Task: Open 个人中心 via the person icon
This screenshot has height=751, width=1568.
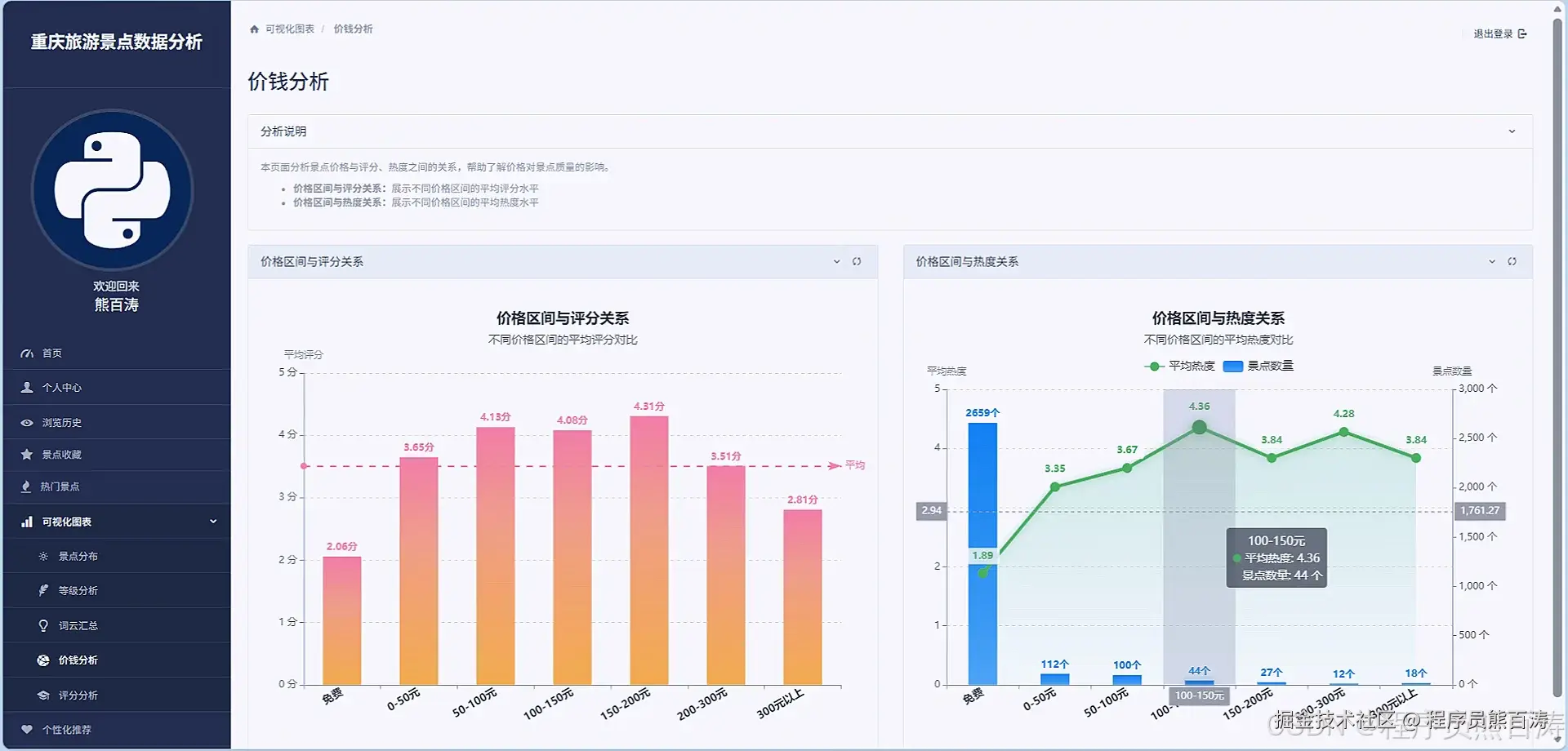Action: point(27,387)
